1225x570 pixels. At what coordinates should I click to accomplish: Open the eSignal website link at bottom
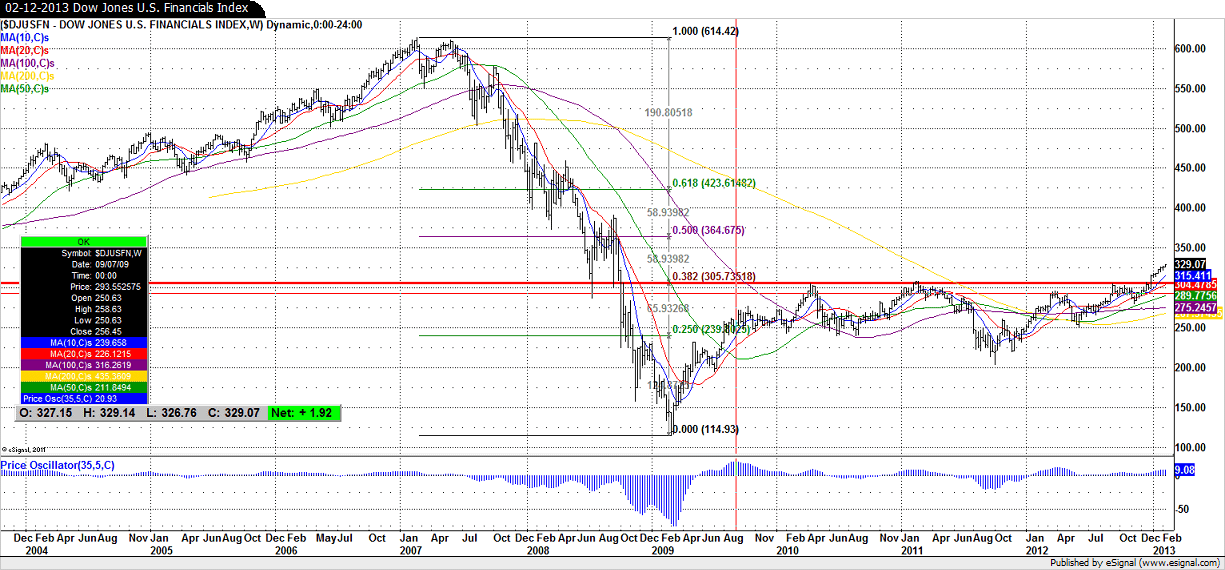(1179, 564)
